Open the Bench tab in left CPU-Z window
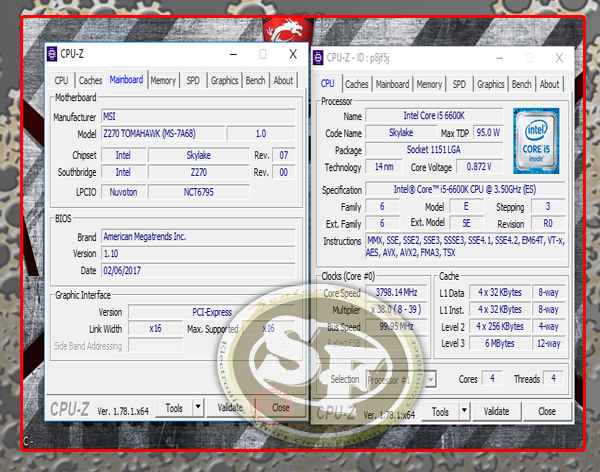The height and width of the screenshot is (472, 600). [x=255, y=80]
